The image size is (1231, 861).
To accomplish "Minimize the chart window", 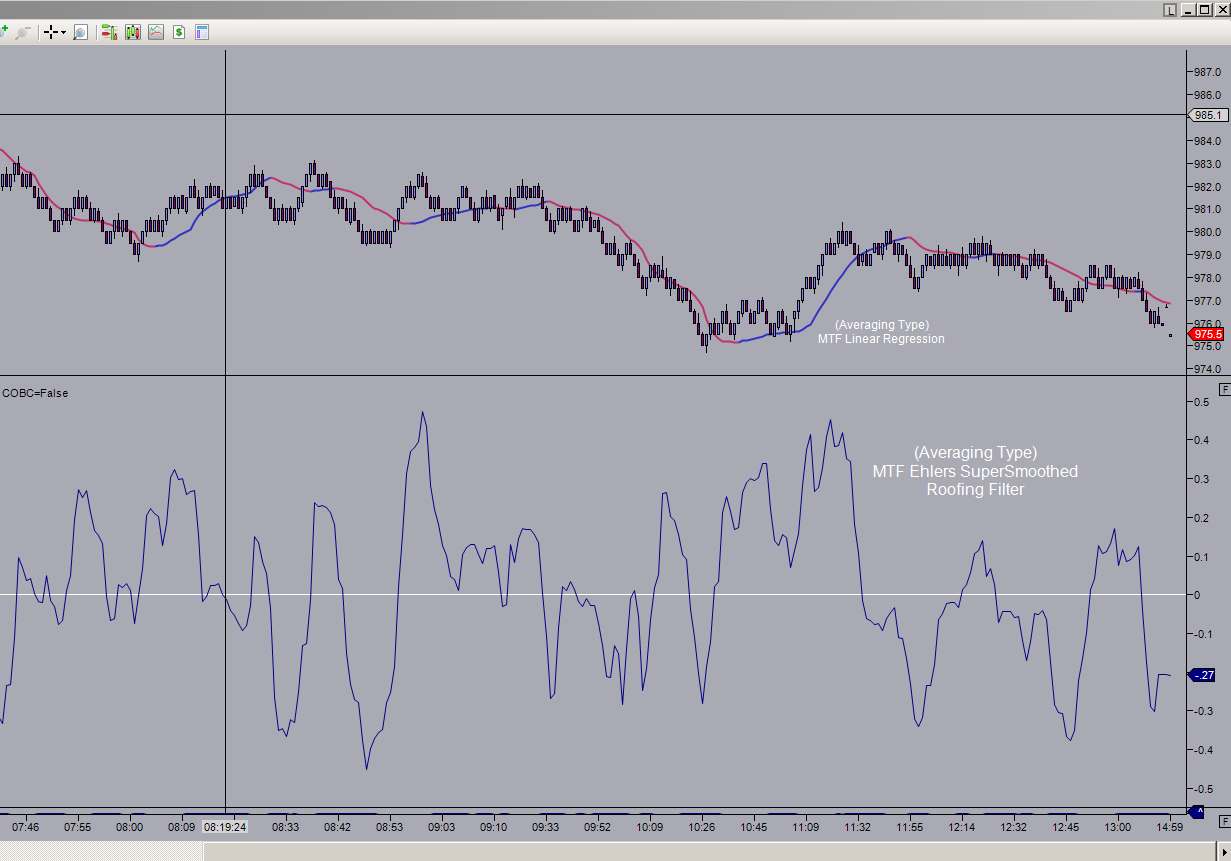I will point(1188,9).
